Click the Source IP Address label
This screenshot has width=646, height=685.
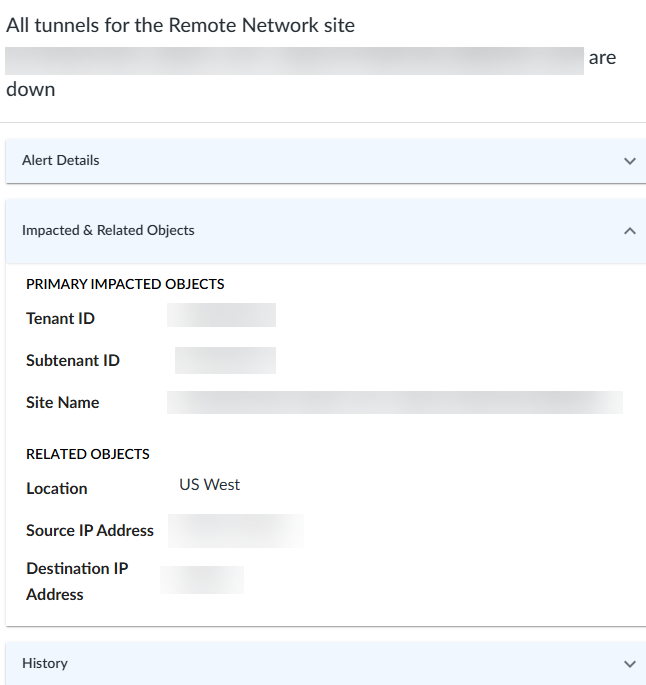pyautogui.click(x=90, y=530)
